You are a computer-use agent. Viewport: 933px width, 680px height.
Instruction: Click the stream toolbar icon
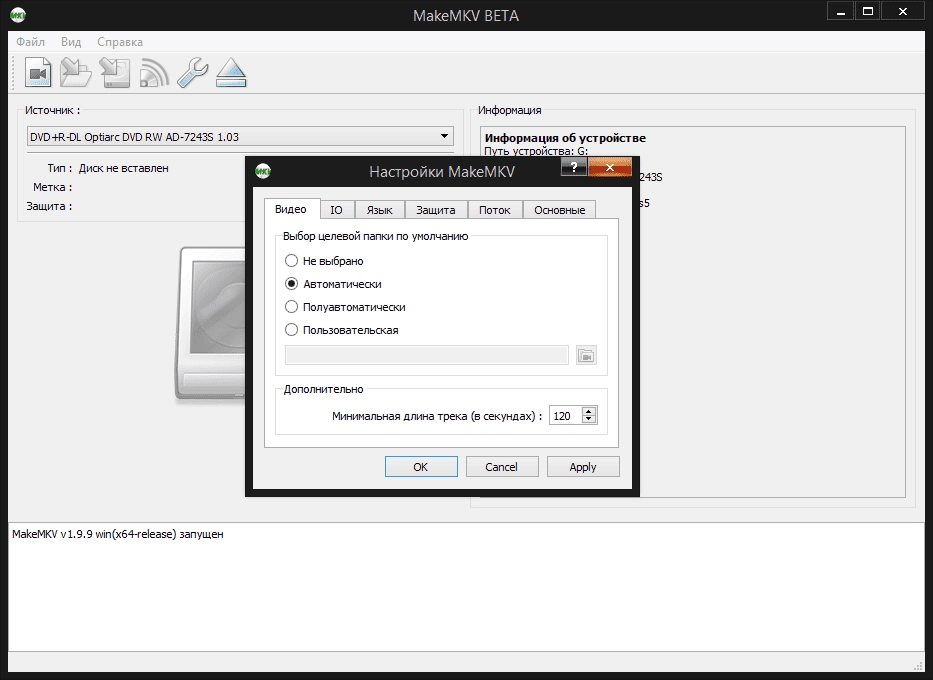154,73
